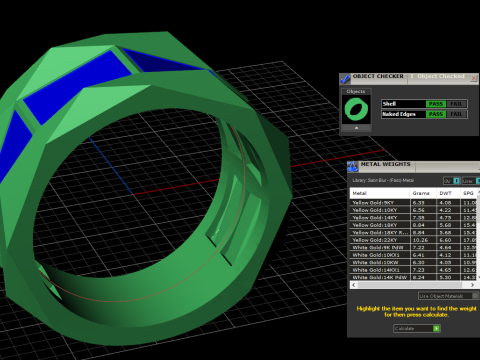Click the PASS indicator for Shell
Viewport: 480px width, 360px height.
(x=436, y=104)
